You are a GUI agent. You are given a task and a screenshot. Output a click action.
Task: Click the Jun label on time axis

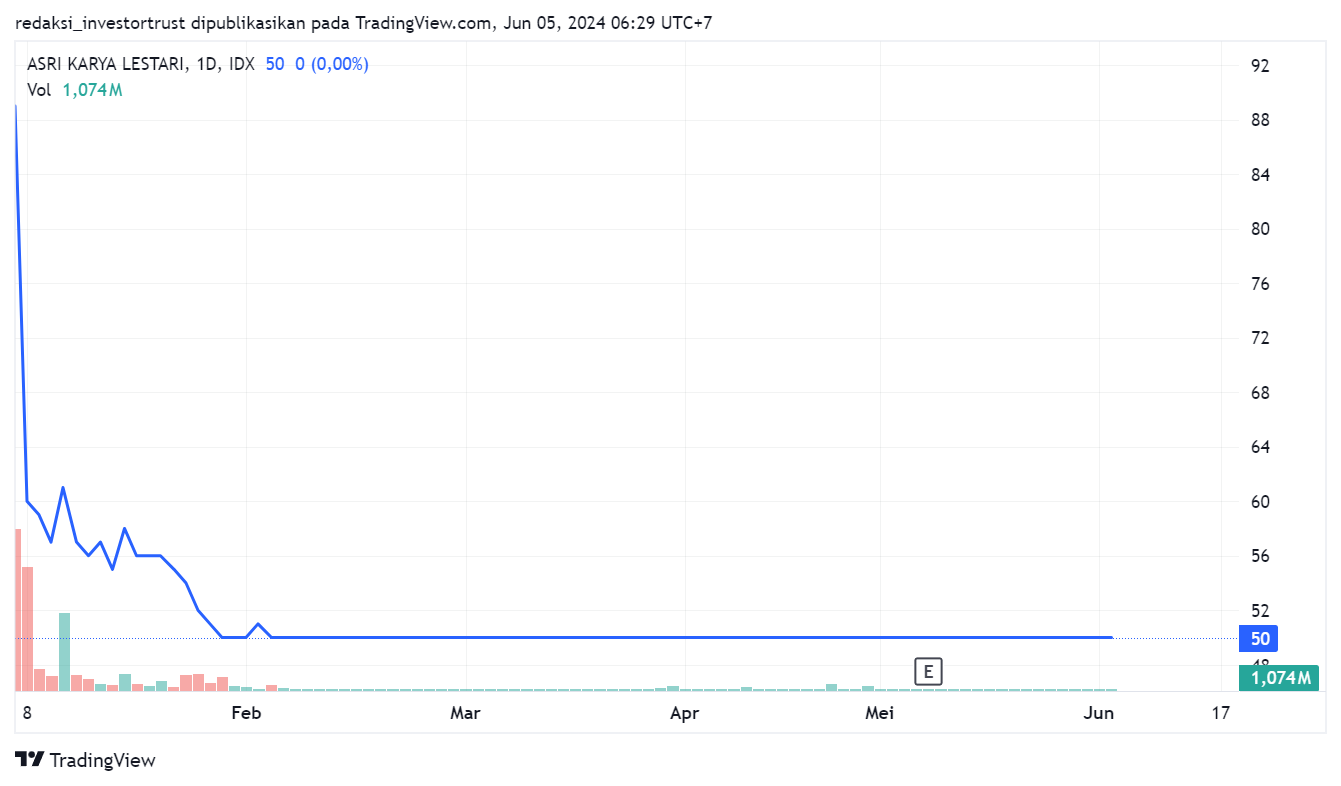pyautogui.click(x=1099, y=713)
